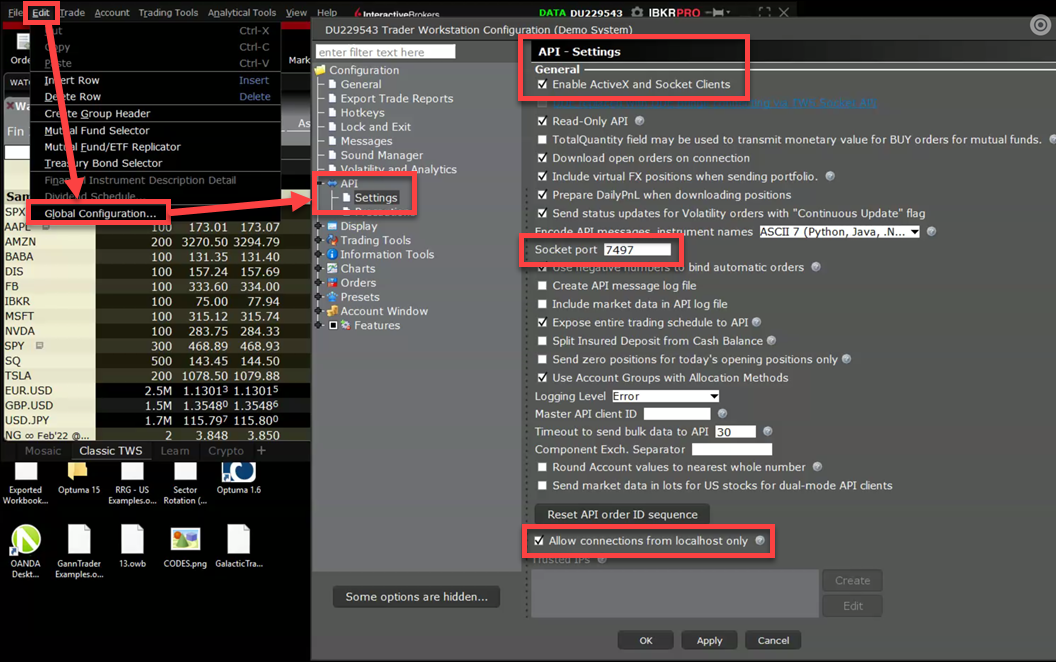Add a new workspace tab with plus icon
The height and width of the screenshot is (662, 1056).
click(261, 451)
